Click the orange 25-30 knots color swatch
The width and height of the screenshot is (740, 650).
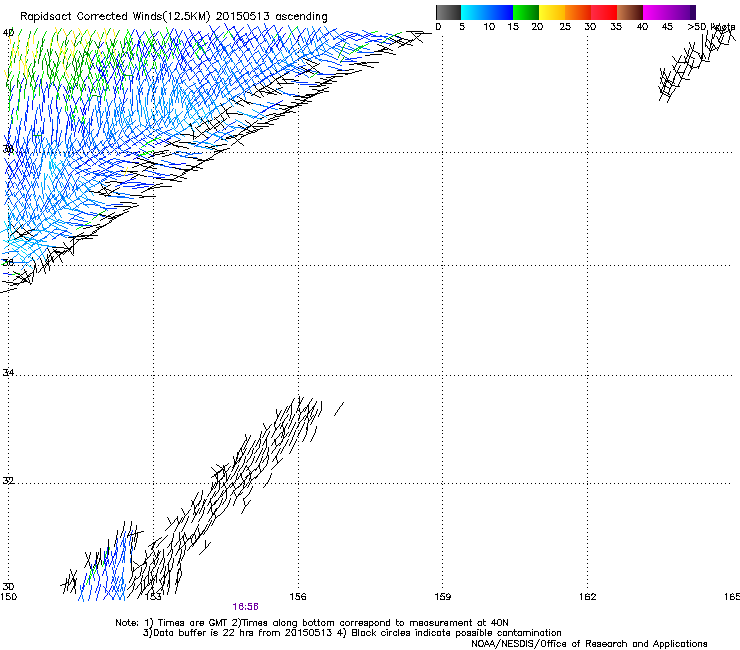coord(578,12)
